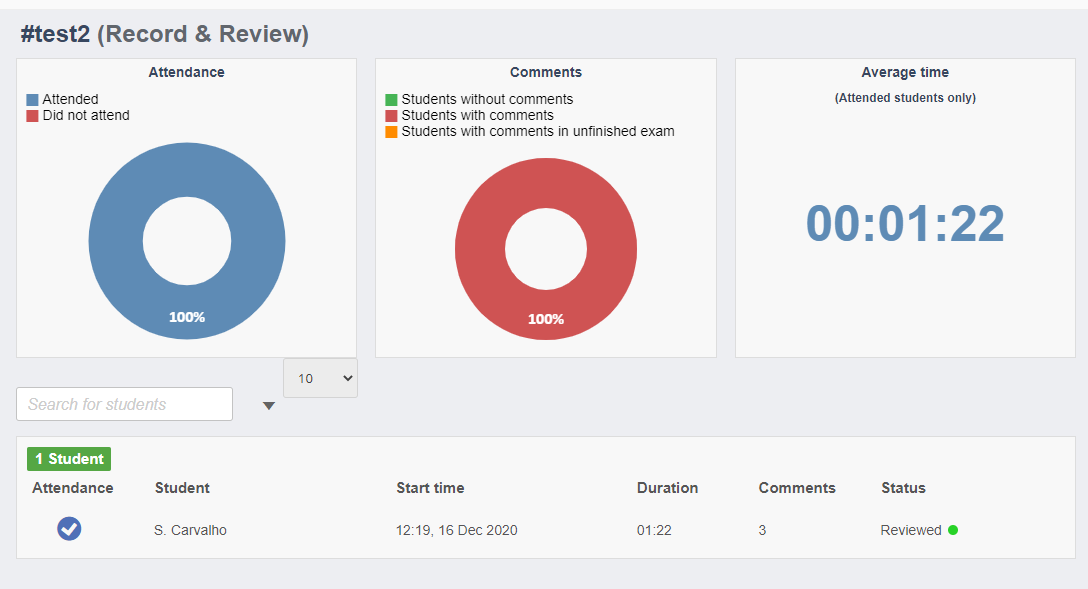The height and width of the screenshot is (589, 1088).
Task: Click Students with comments in unfinished exam label
Action: [x=538, y=131]
